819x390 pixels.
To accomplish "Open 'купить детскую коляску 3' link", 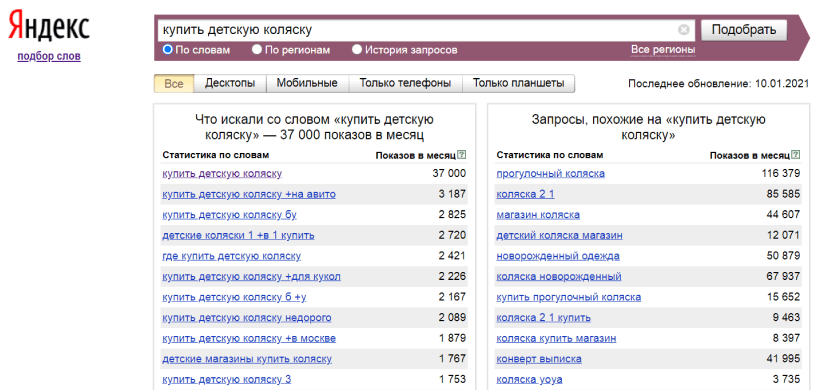I will pos(227,380).
